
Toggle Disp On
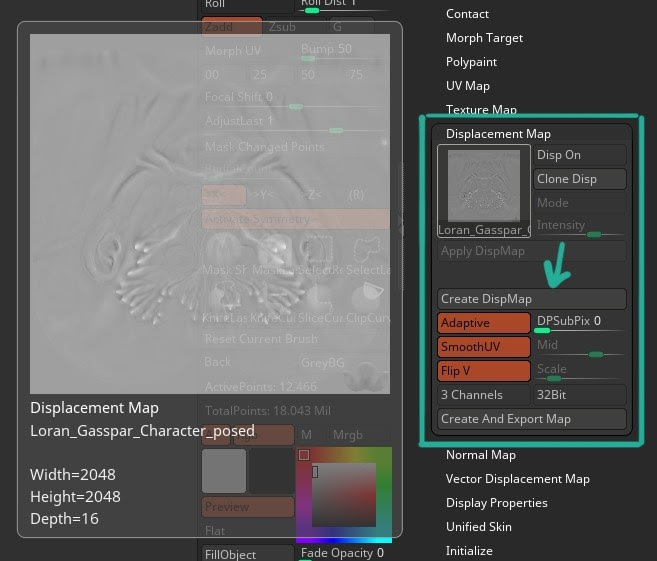tap(580, 155)
